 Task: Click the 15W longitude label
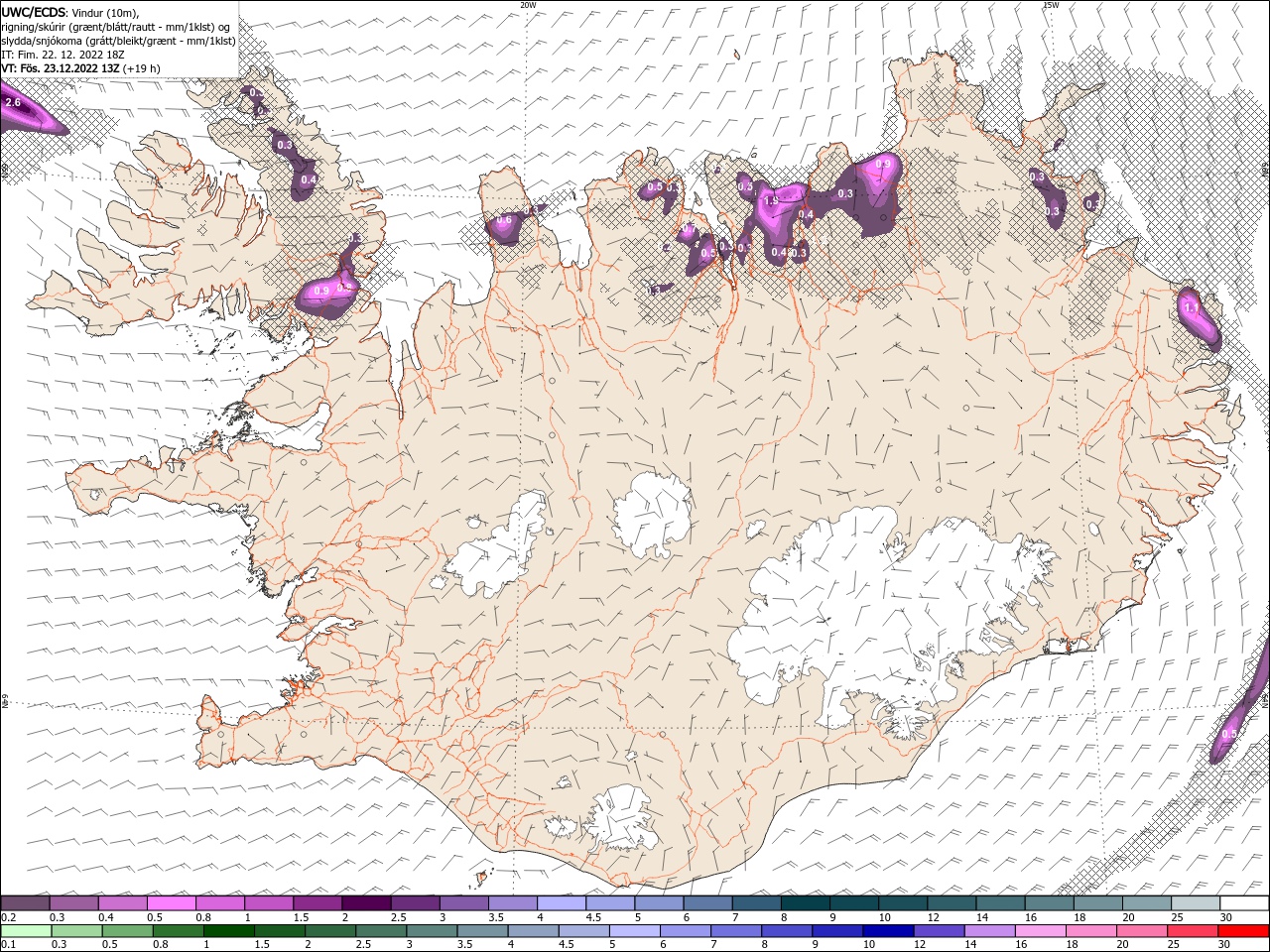tap(1051, 5)
